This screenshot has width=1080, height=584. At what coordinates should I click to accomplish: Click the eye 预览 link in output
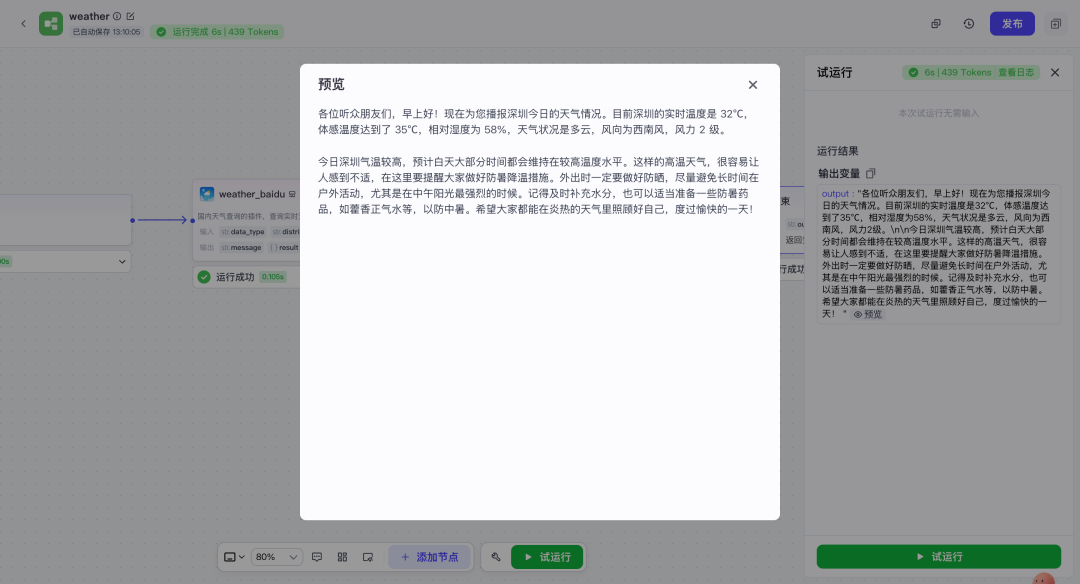click(x=868, y=314)
